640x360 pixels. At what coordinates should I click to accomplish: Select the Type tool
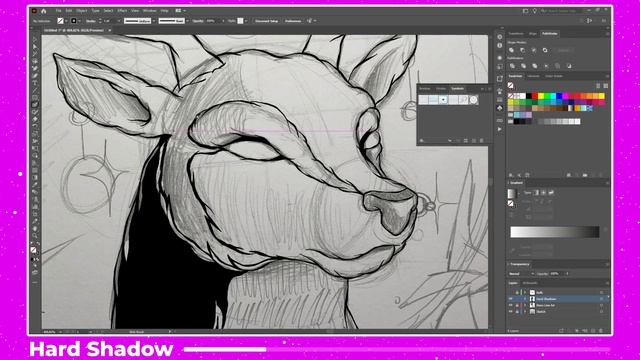(x=35, y=83)
